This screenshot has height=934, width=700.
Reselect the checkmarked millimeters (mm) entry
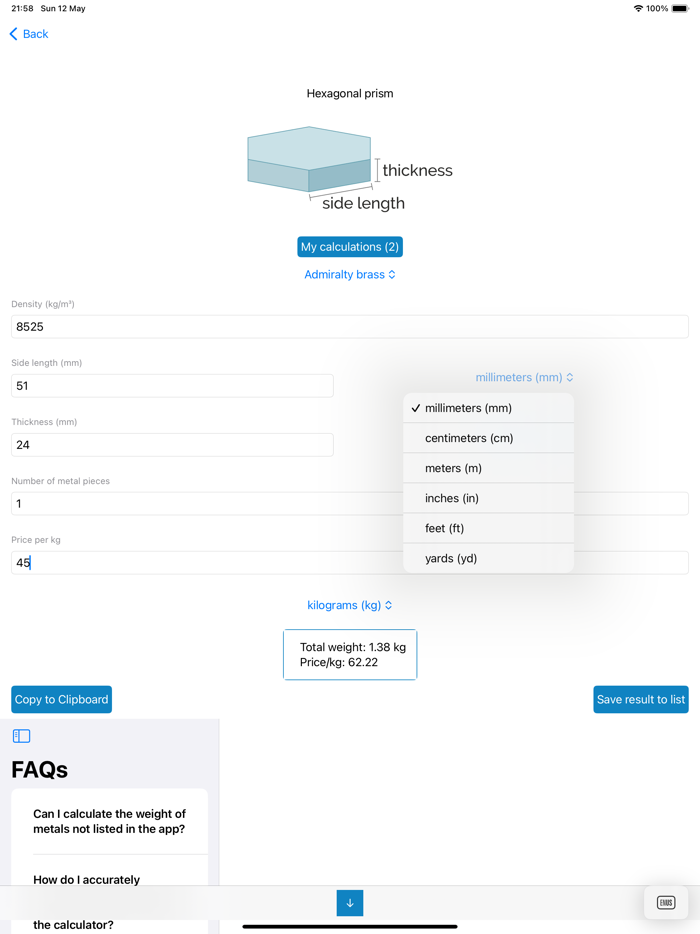[x=488, y=407]
